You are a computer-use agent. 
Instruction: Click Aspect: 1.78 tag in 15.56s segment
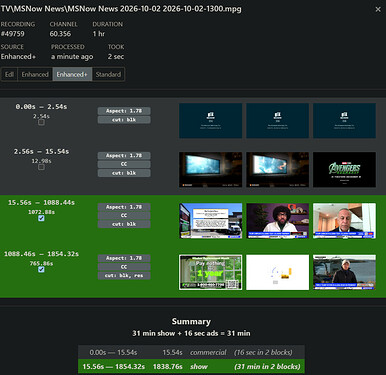point(124,207)
